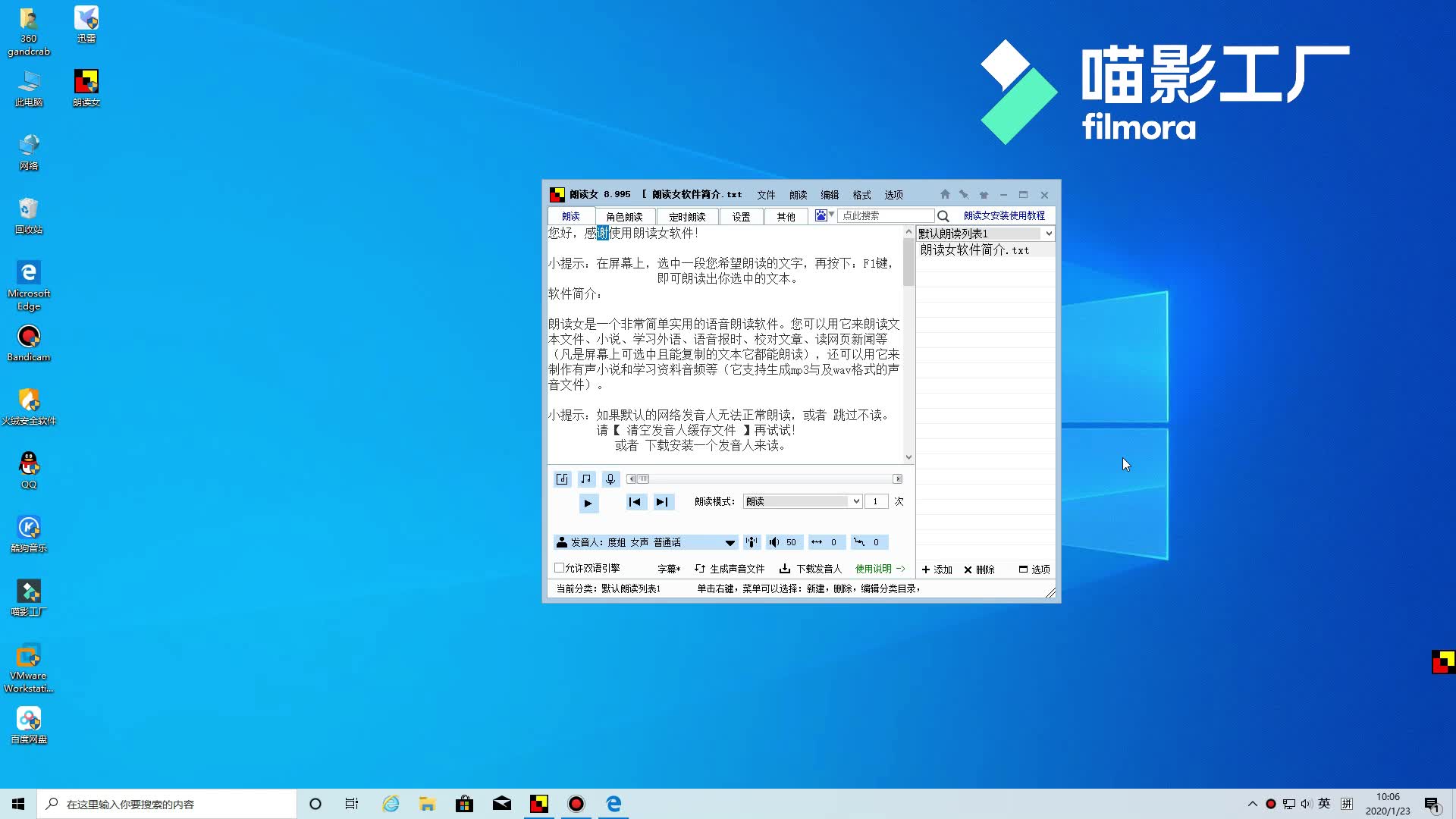This screenshot has width=1456, height=819.
Task: Click the microphone icon
Action: (610, 479)
